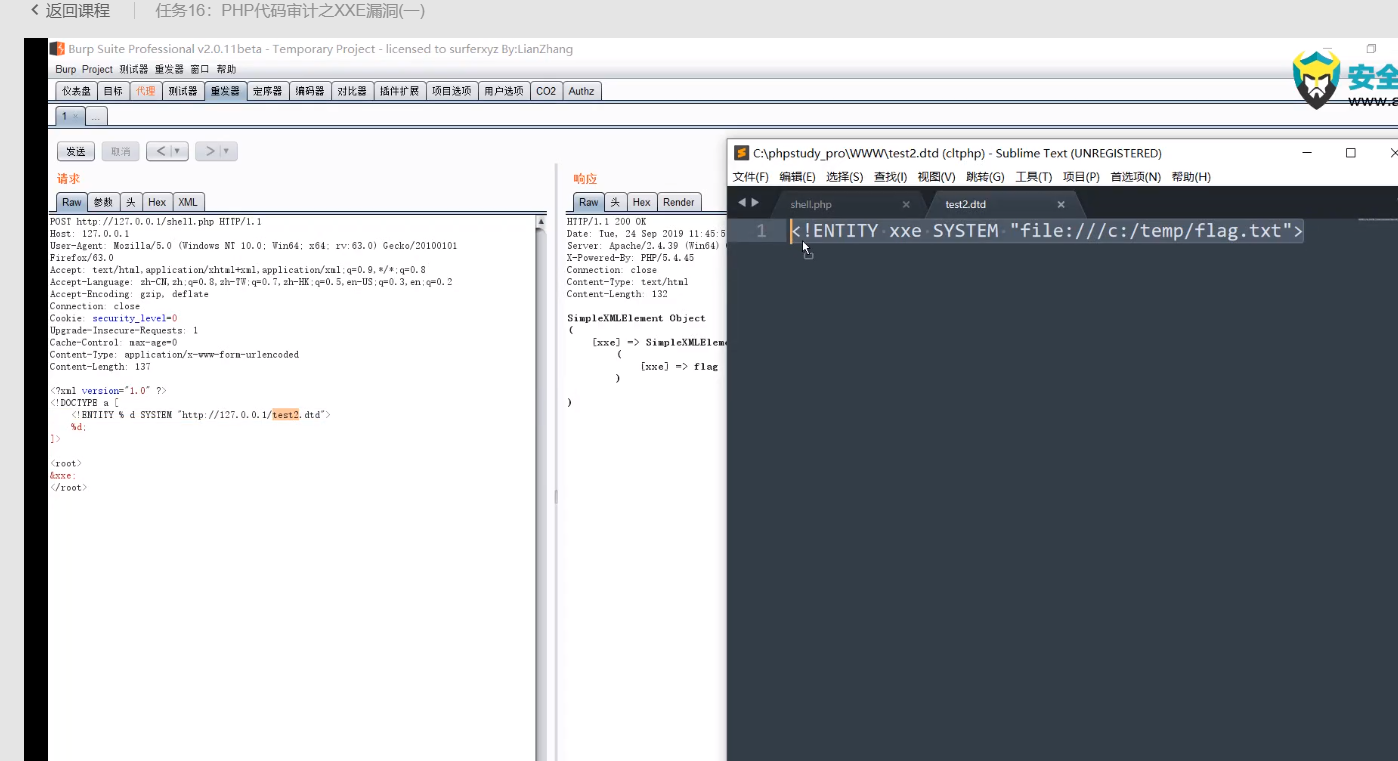Screen dimensions: 1398x761
Task: Open the 项目选项 tab
Action: pos(451,91)
